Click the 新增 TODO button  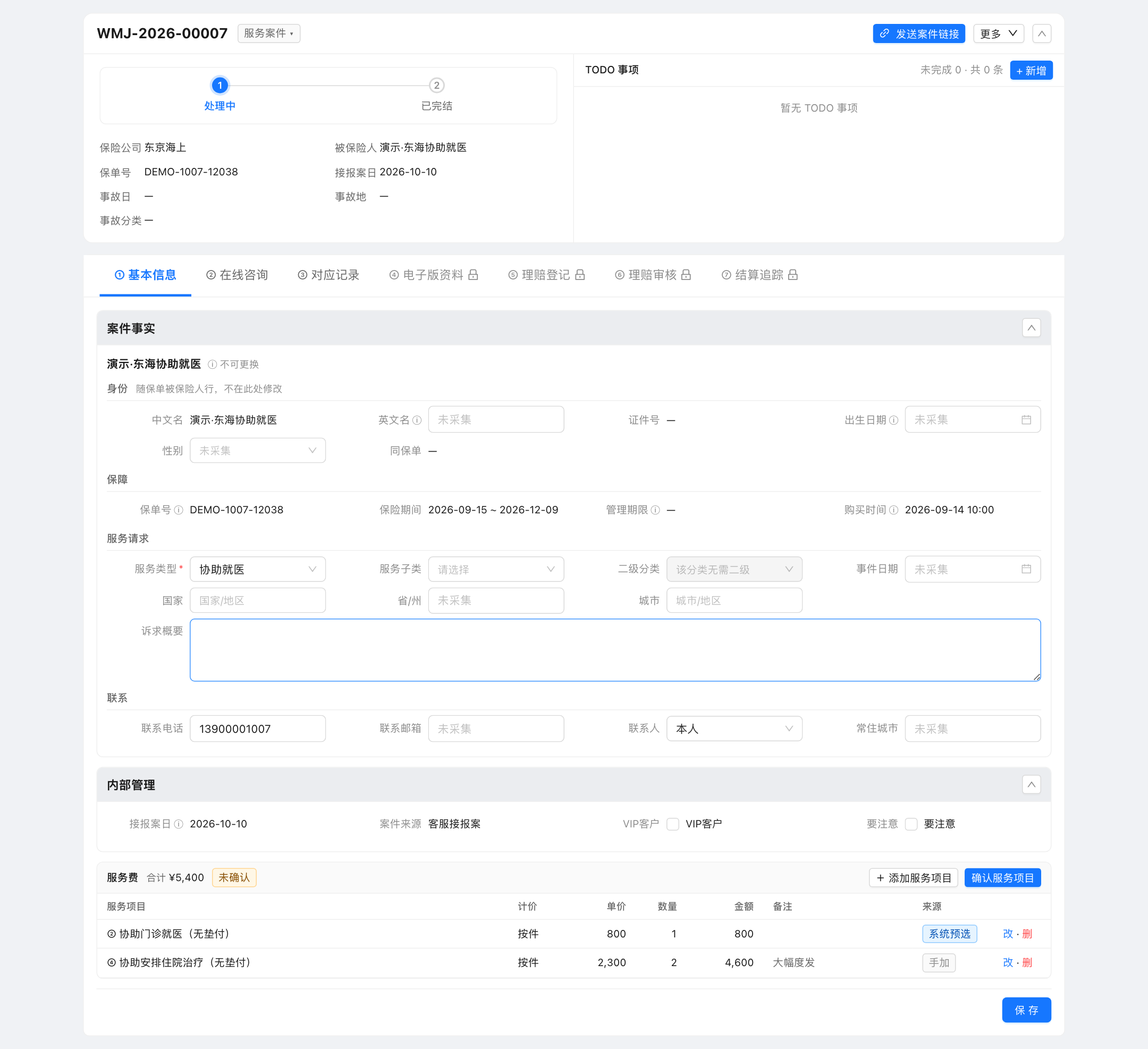1031,71
